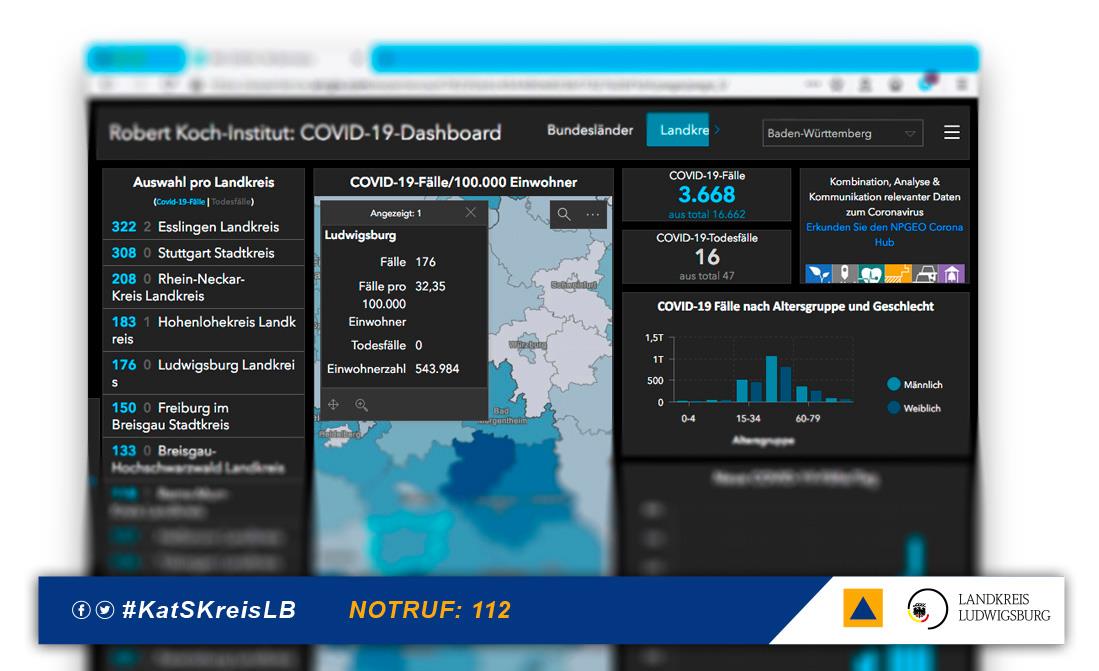This screenshot has width=1099, height=671.
Task: Click the arrow next to the Landkreise tab
Action: [x=717, y=130]
